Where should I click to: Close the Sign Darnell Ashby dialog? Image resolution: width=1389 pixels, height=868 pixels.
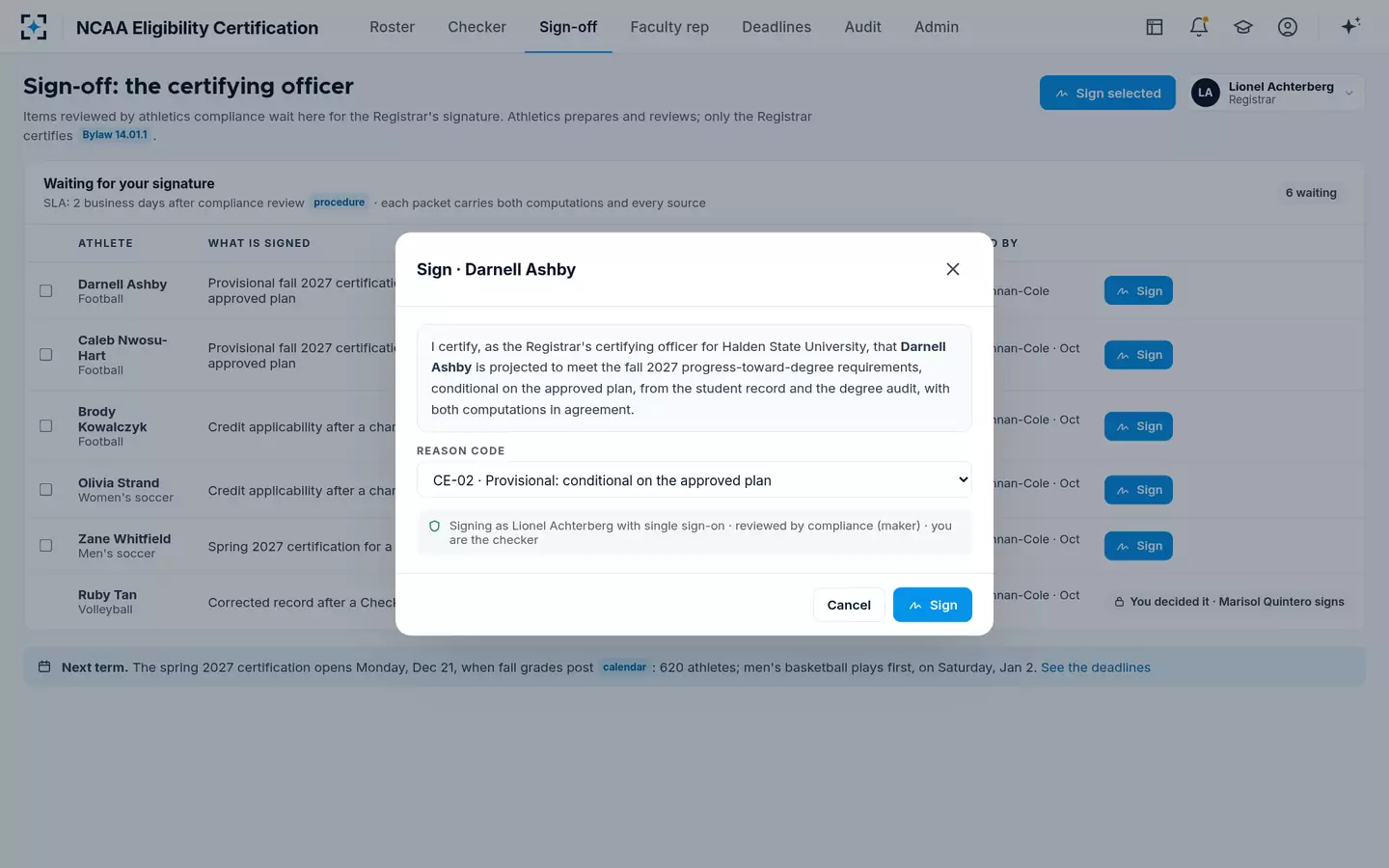(953, 269)
